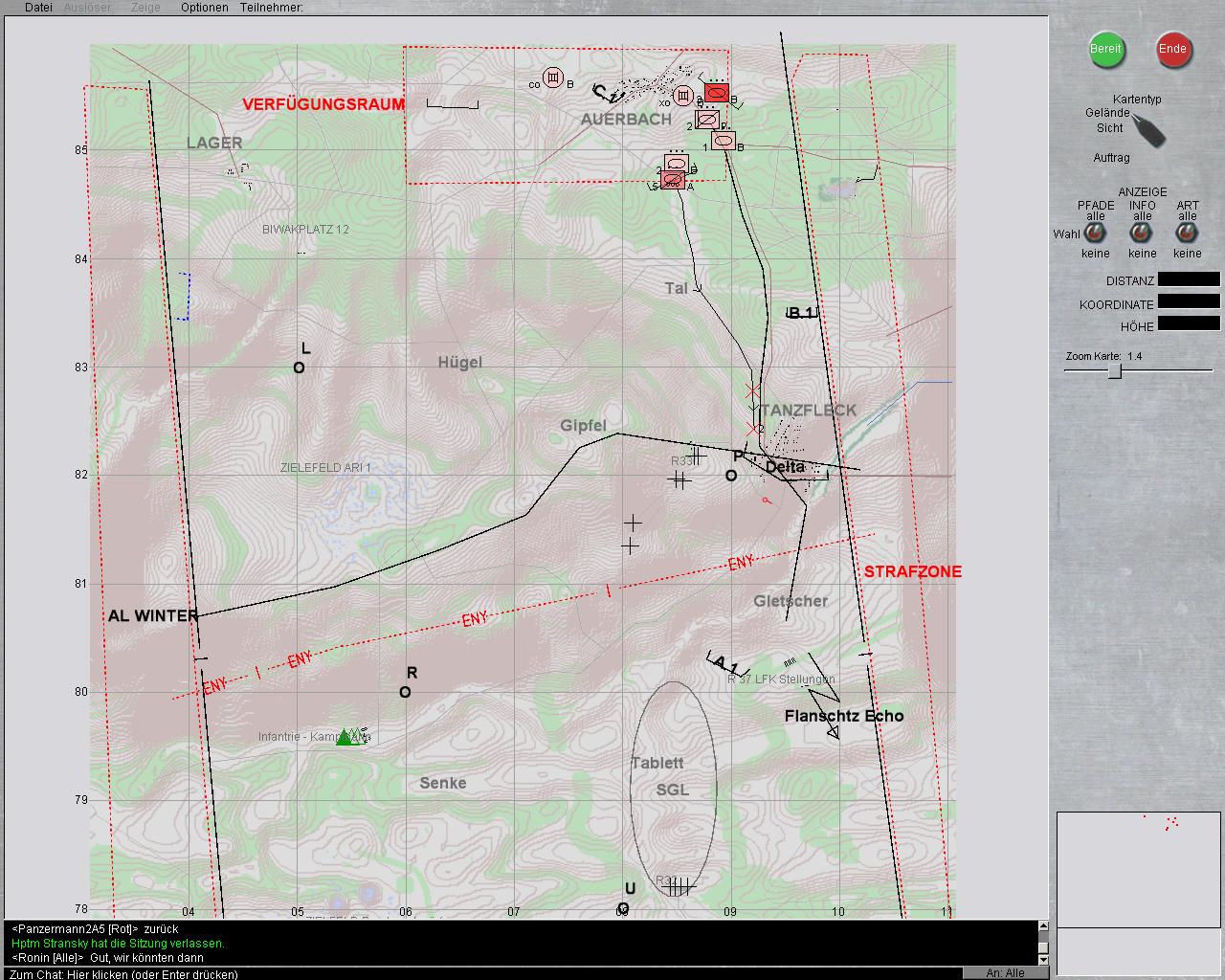Viewport: 1225px width, 980px height.
Task: Toggle the PFADE display switch
Action: click(1096, 234)
